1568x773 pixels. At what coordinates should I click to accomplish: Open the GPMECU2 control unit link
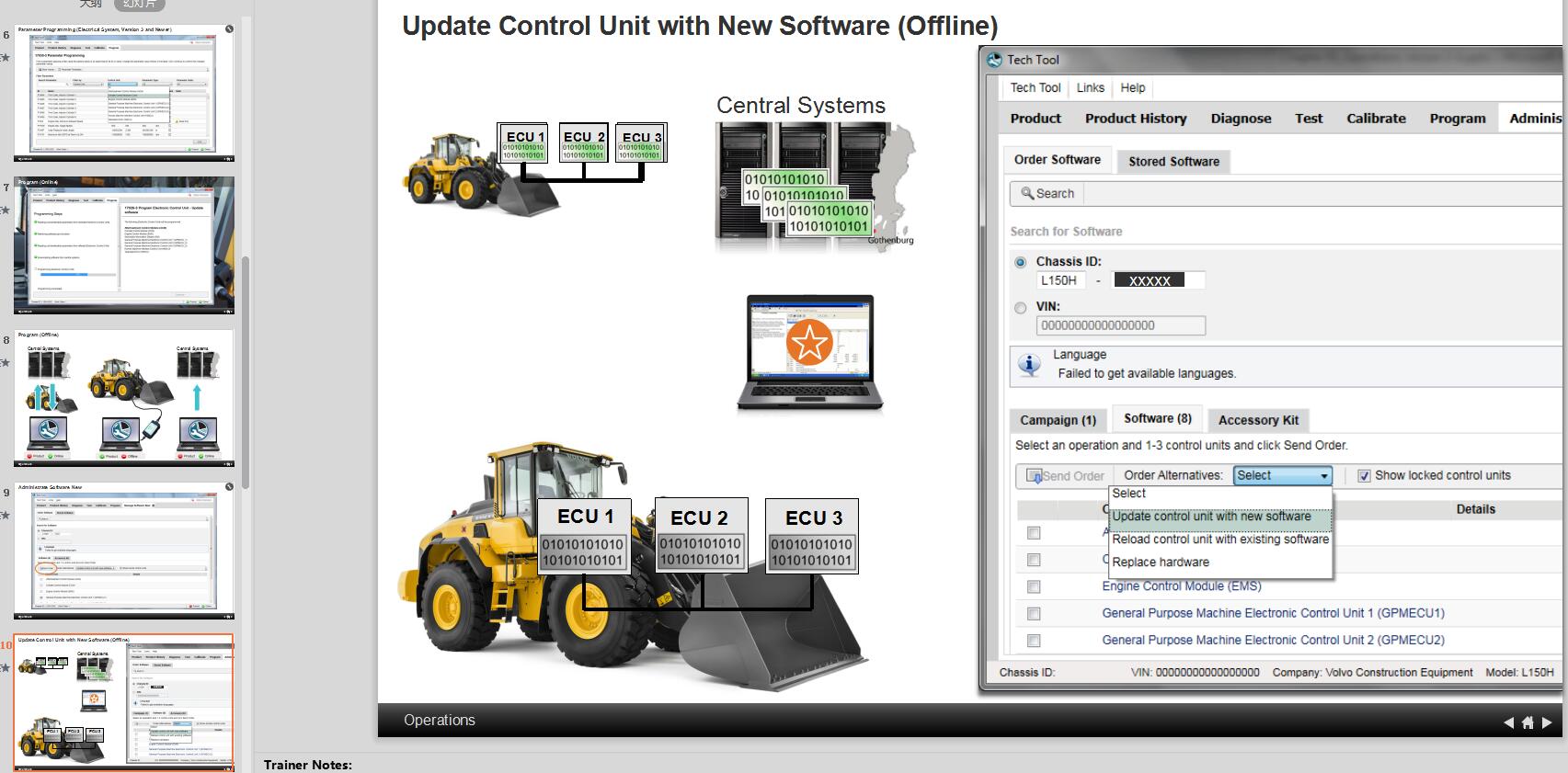coord(1274,641)
